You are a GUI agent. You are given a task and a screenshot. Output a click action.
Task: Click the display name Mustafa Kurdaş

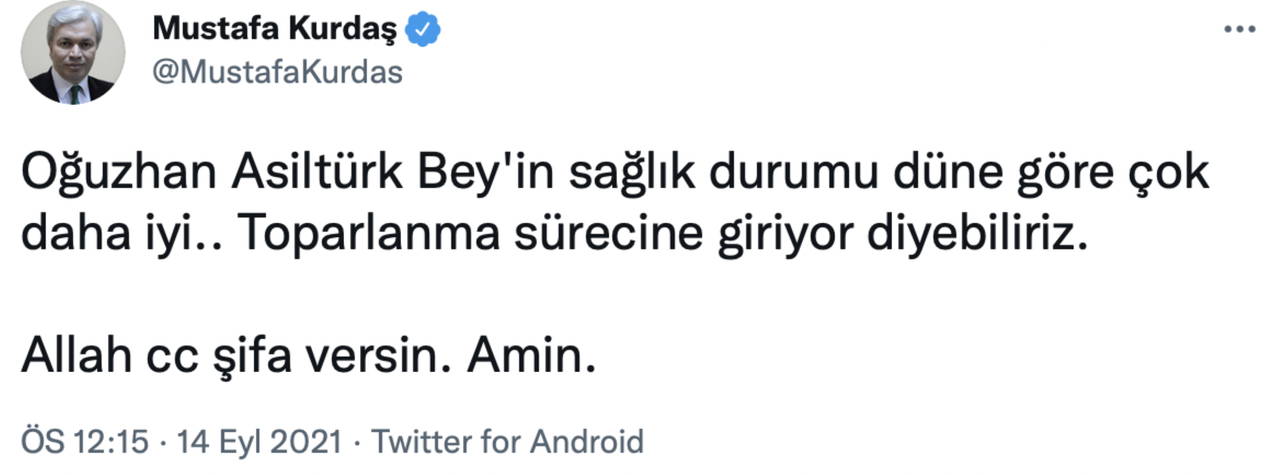[276, 31]
